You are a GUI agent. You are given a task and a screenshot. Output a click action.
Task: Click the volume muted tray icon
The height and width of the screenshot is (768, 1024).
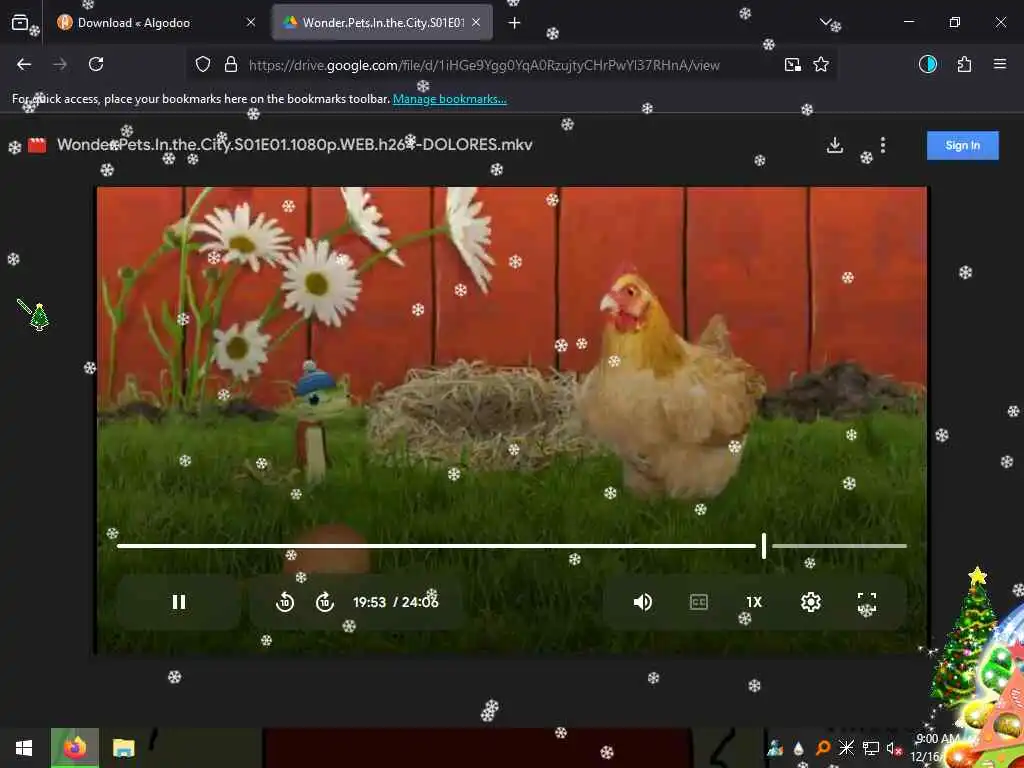coord(893,748)
